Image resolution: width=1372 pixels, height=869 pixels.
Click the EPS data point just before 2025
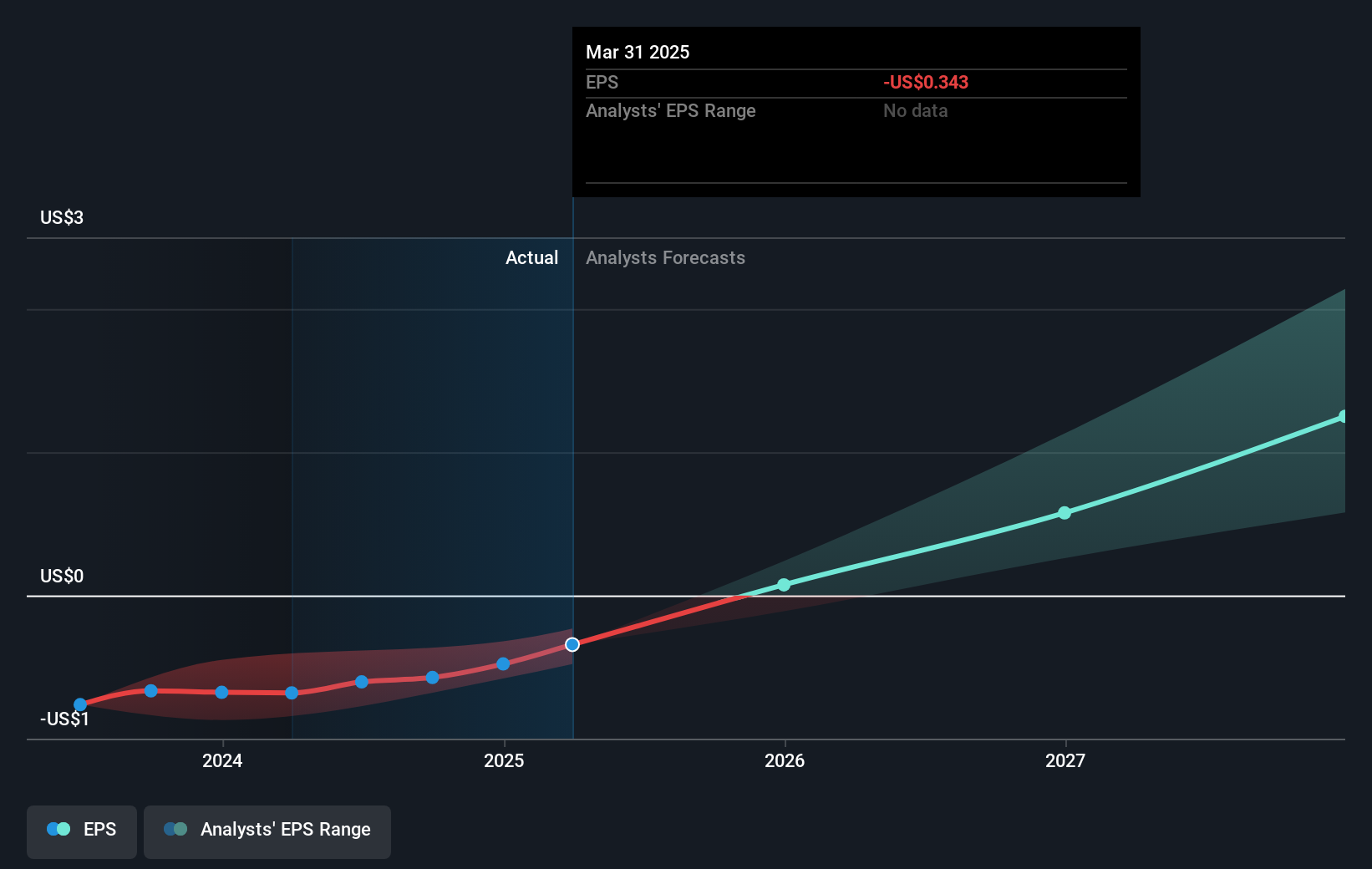click(x=503, y=664)
